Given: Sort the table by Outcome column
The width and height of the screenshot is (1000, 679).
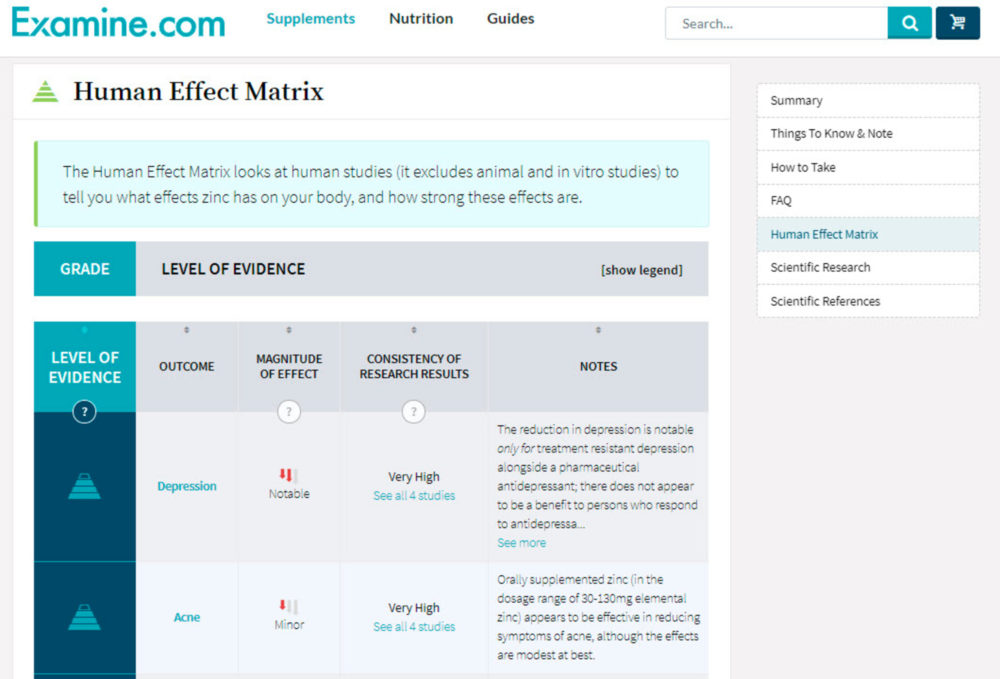Looking at the screenshot, I should 186,330.
